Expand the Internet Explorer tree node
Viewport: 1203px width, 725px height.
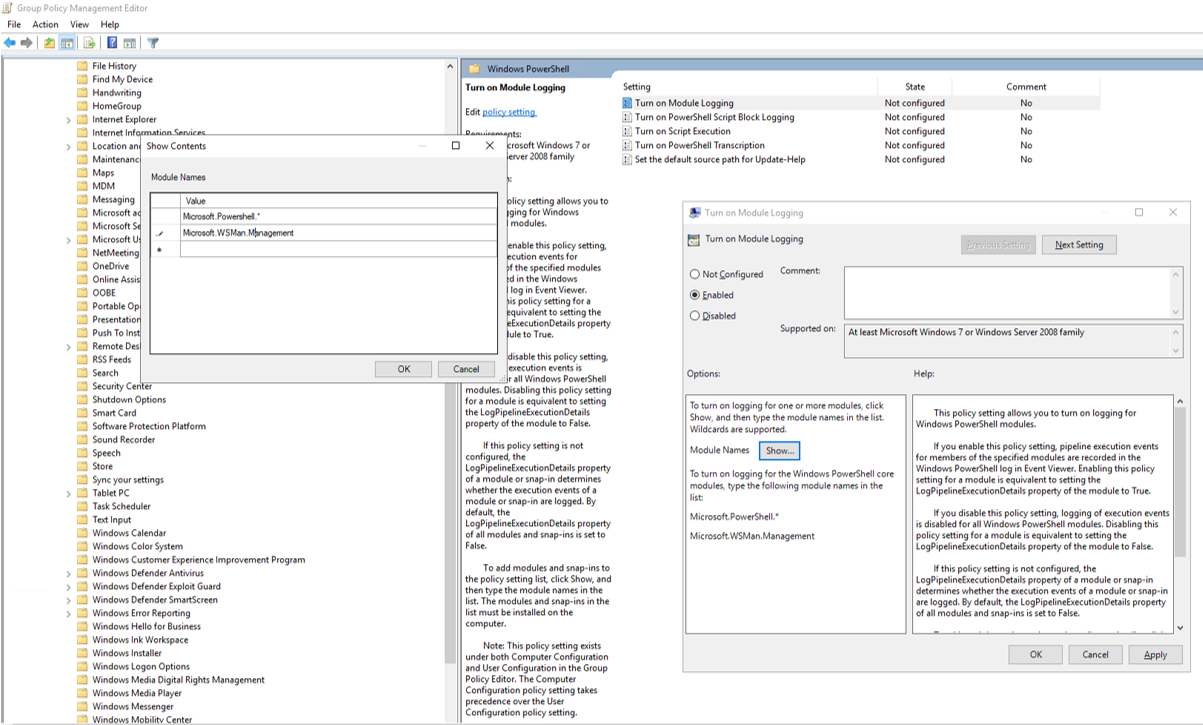(69, 119)
